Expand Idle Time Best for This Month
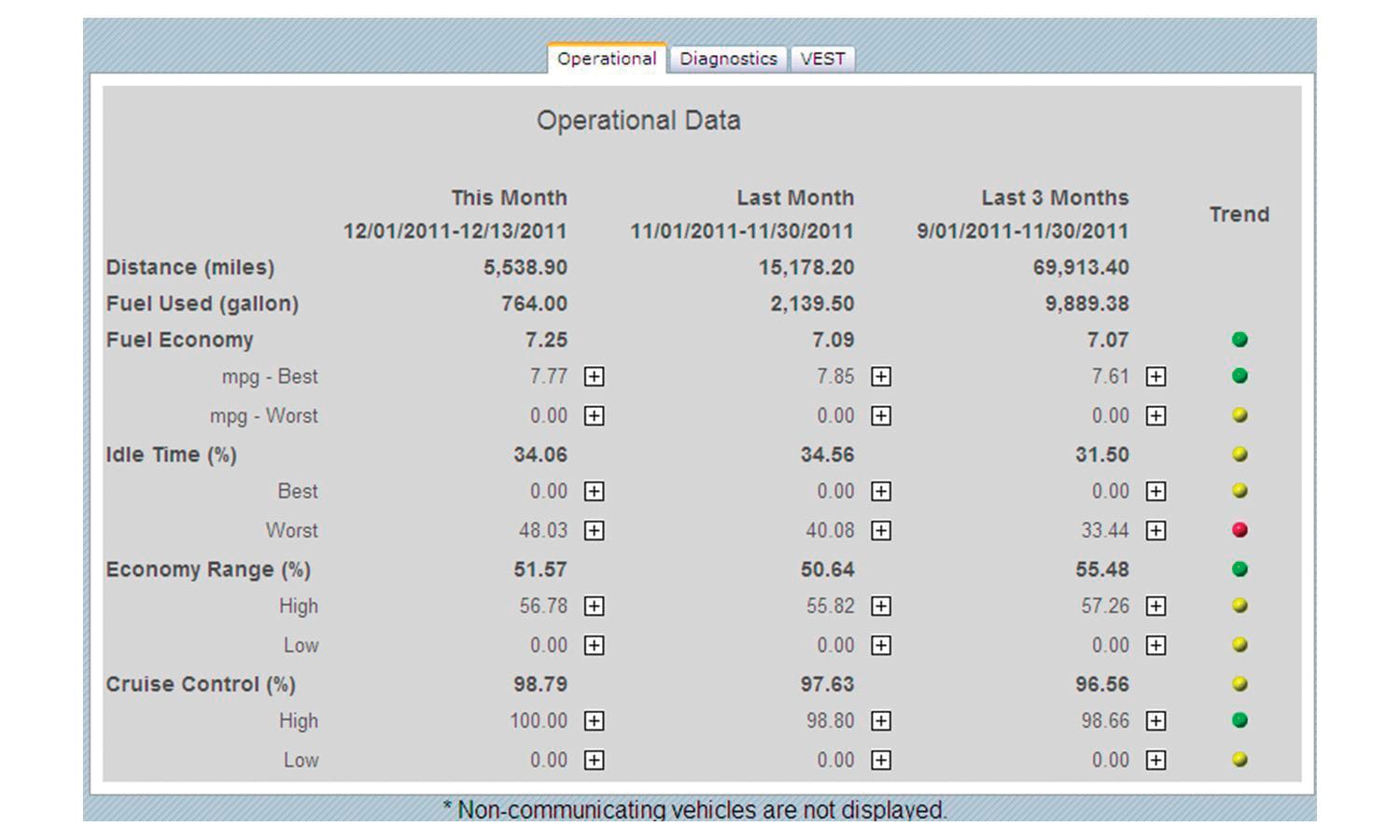The height and width of the screenshot is (840, 1400). click(x=594, y=491)
